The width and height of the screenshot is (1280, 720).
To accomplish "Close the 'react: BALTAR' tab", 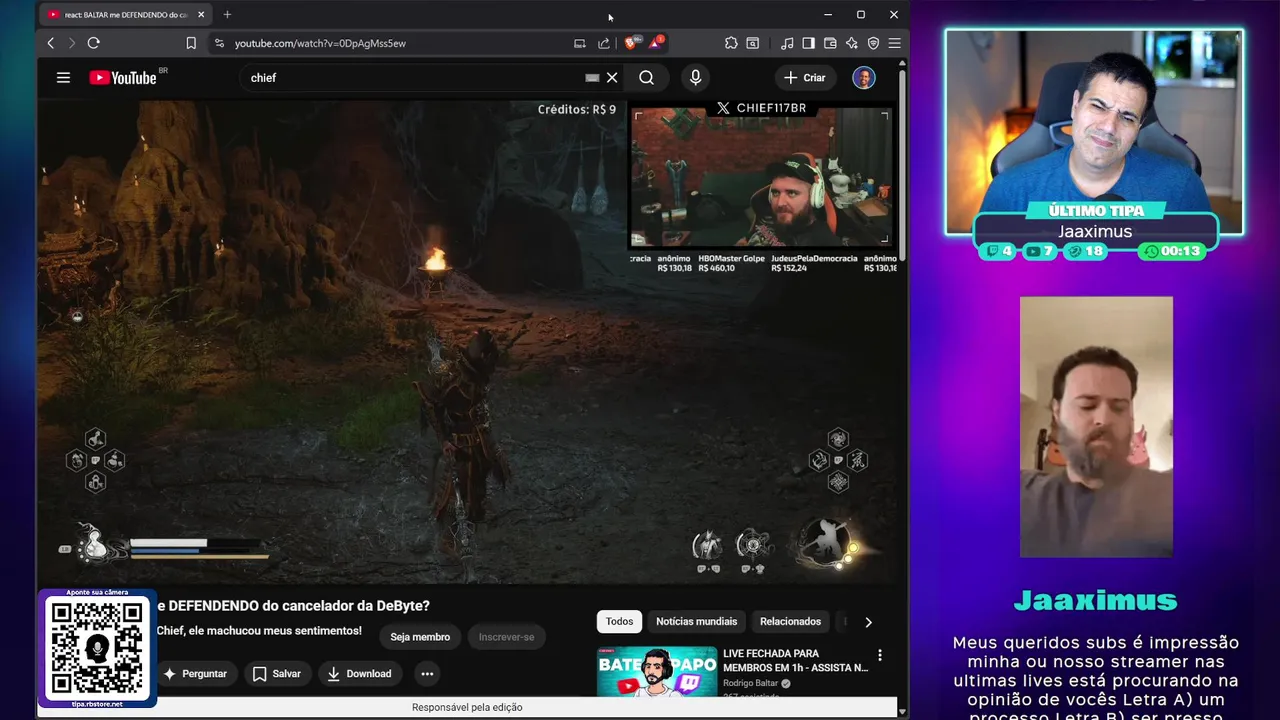I will point(201,14).
